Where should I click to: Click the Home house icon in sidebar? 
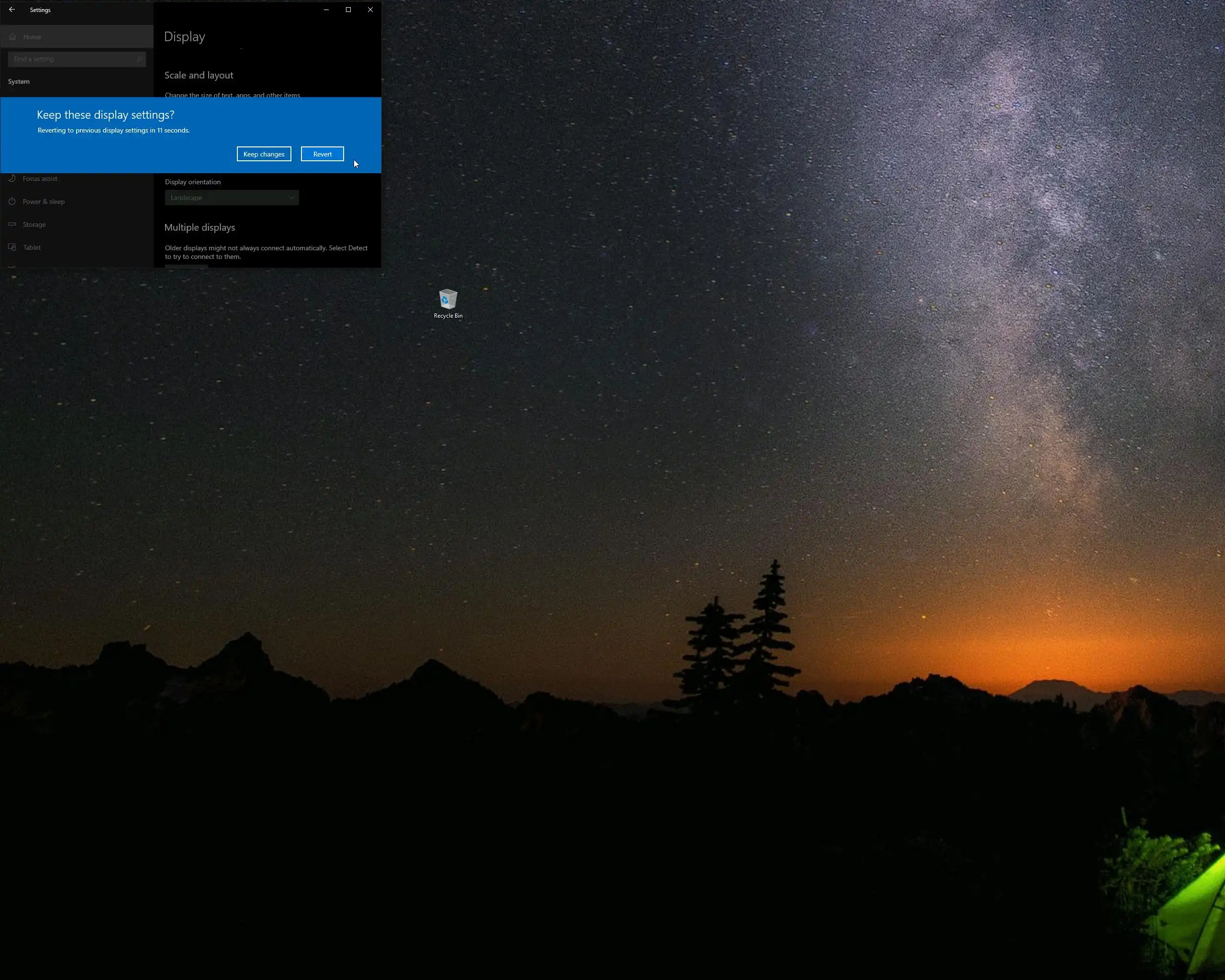click(12, 37)
